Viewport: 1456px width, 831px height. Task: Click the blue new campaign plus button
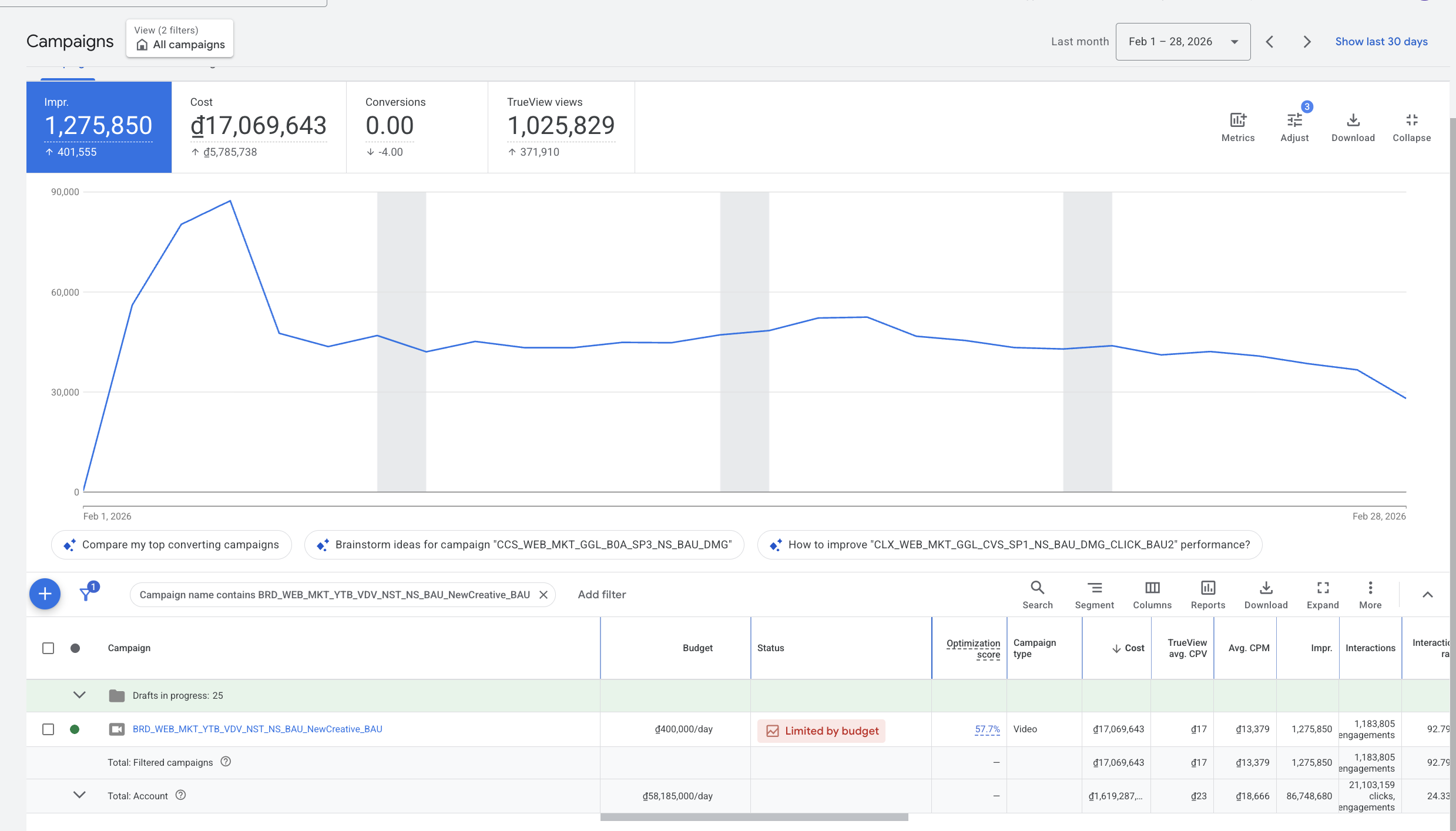(45, 594)
